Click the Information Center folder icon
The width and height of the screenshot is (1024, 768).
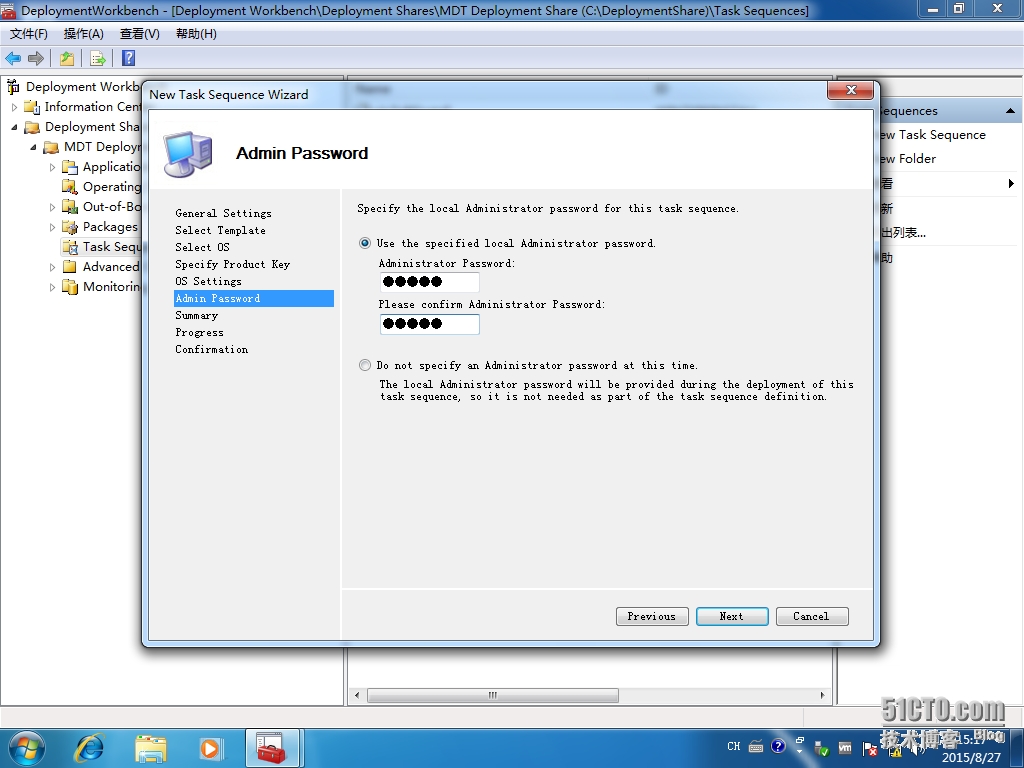(x=32, y=106)
